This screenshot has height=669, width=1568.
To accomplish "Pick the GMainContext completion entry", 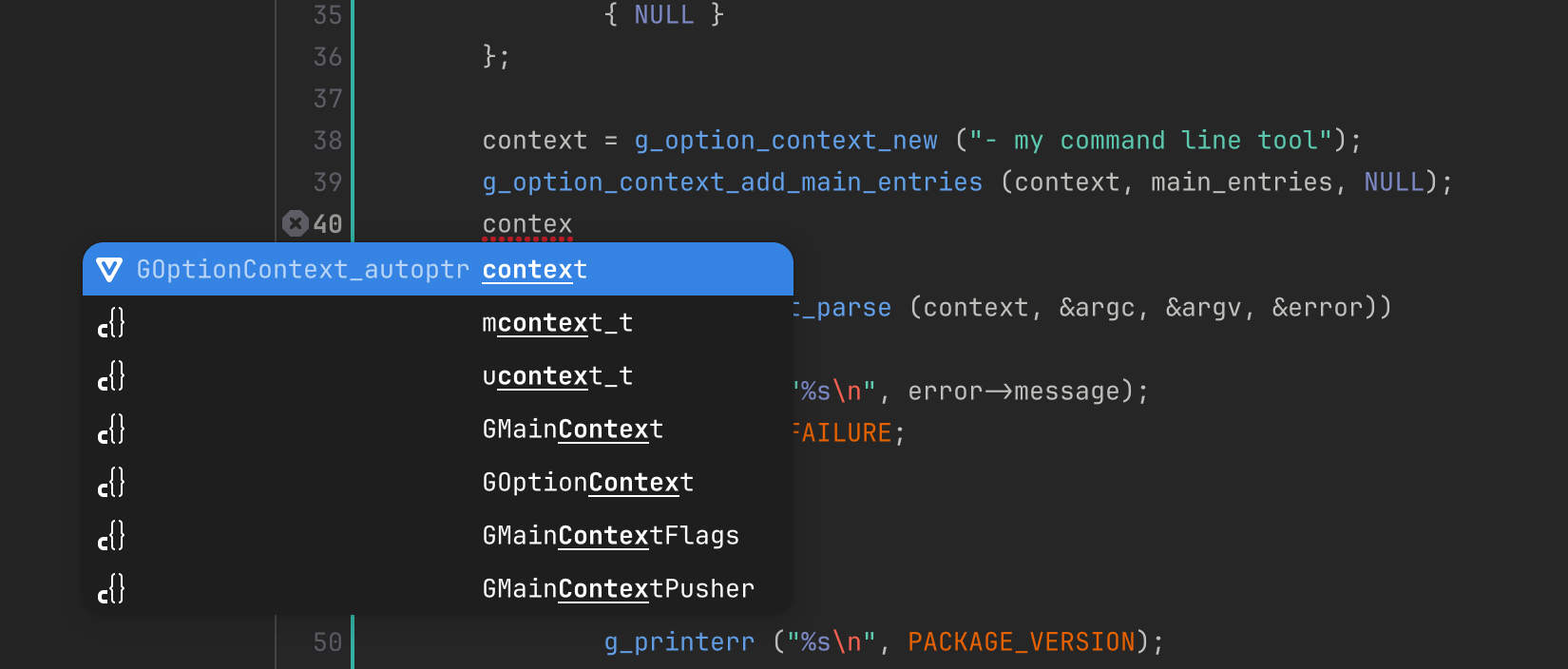I will tap(438, 430).
